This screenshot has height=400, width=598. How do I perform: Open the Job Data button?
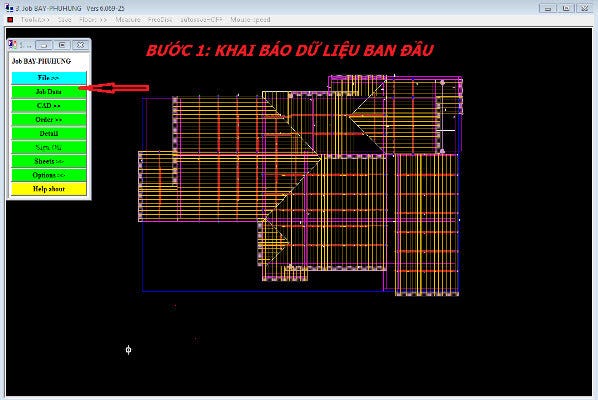click(49, 92)
